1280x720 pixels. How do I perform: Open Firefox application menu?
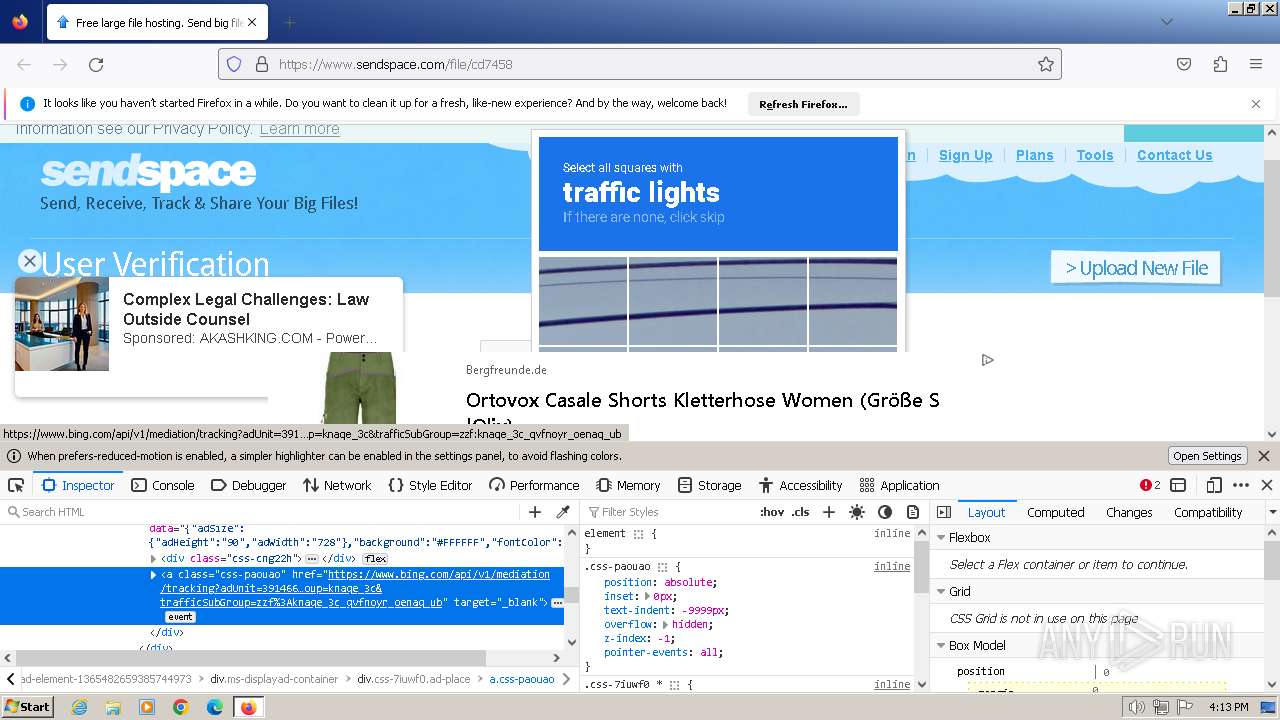1256,64
